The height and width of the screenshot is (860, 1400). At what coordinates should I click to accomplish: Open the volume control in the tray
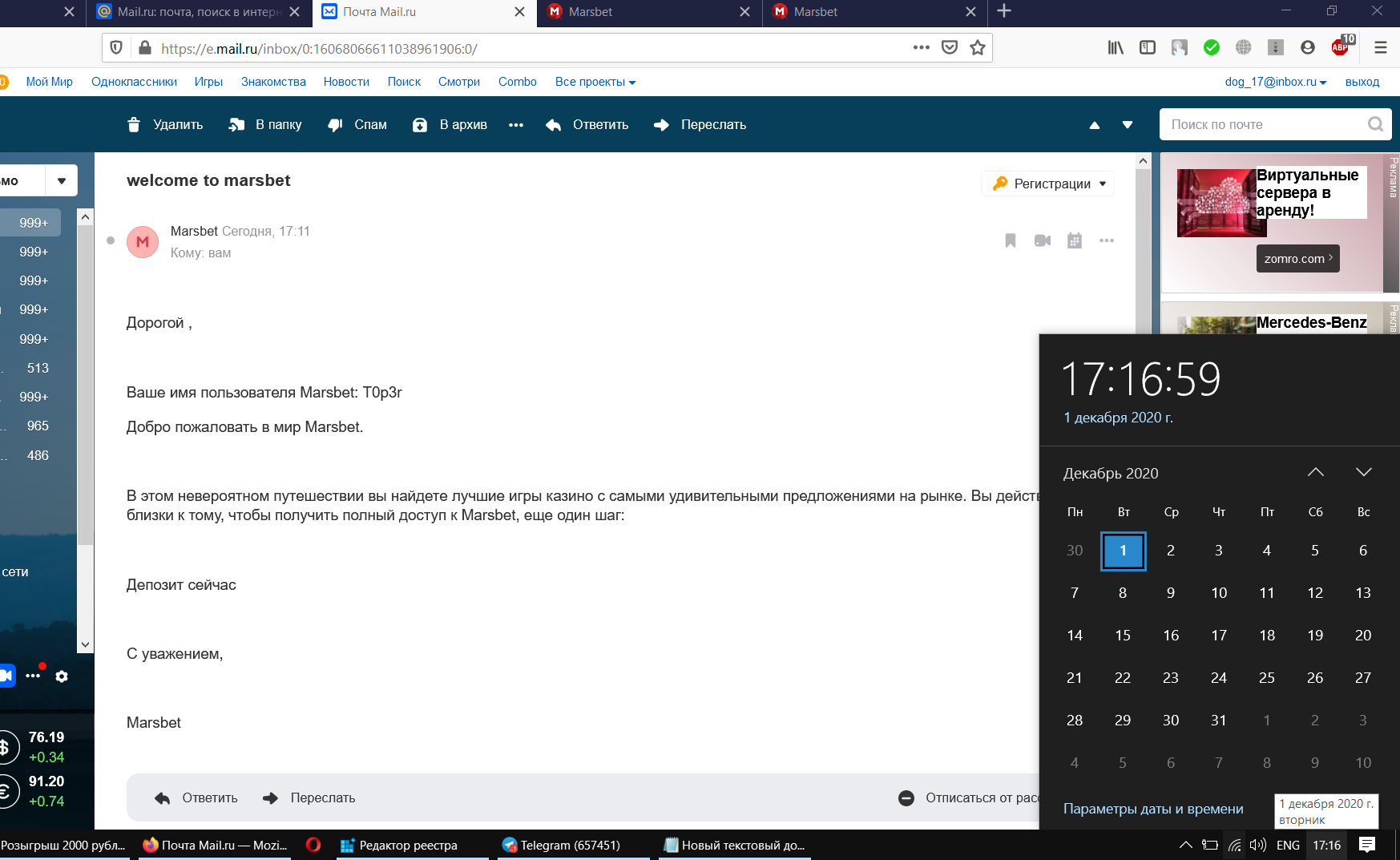1258,845
